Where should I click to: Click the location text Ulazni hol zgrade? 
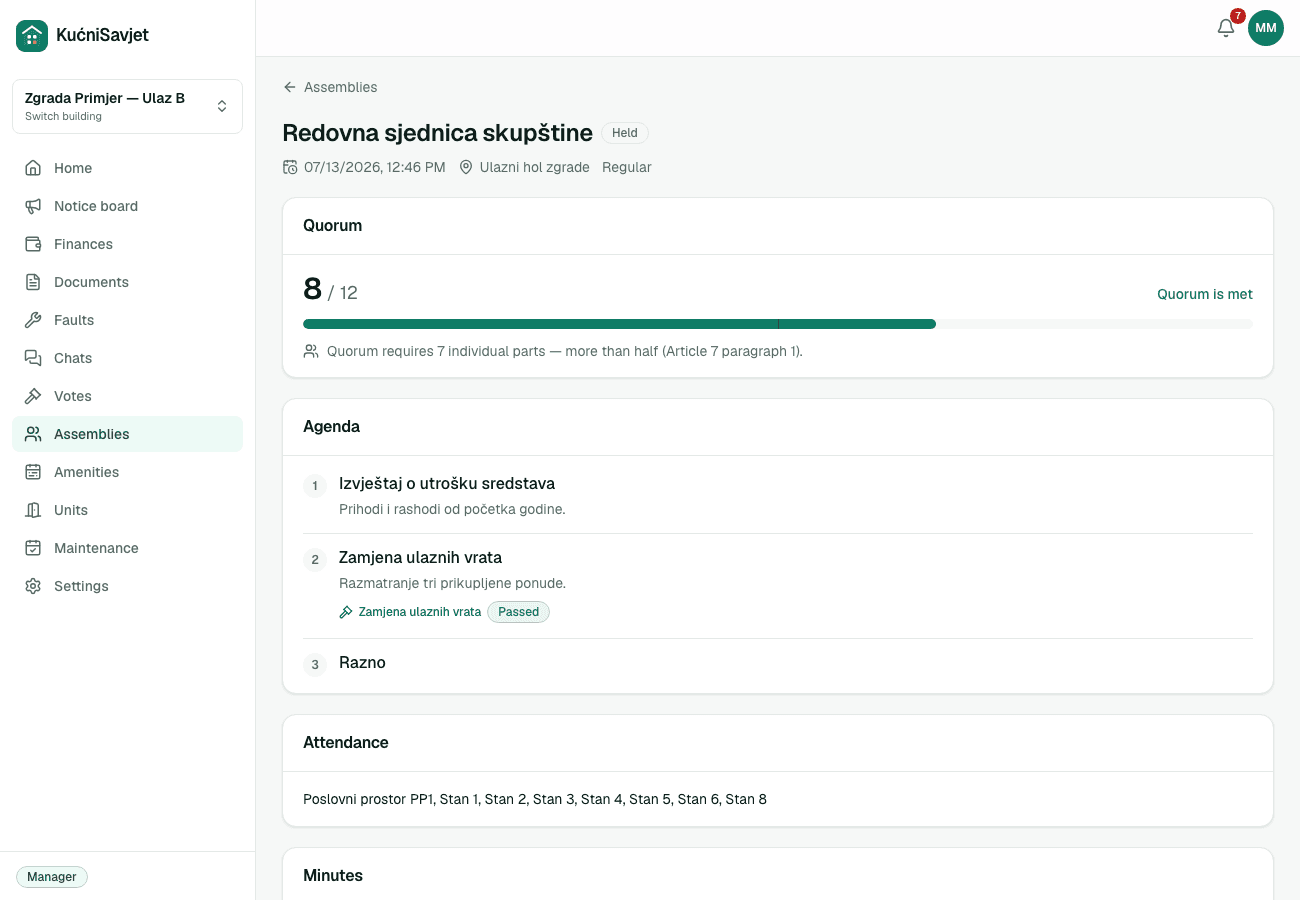click(x=535, y=167)
